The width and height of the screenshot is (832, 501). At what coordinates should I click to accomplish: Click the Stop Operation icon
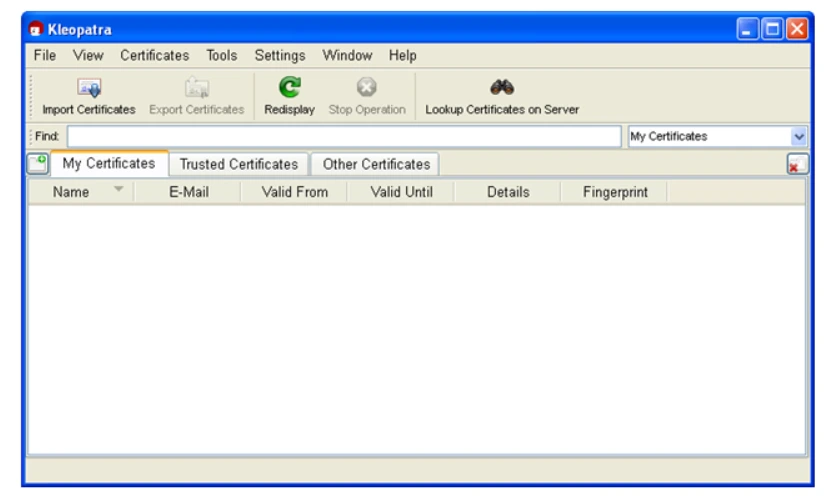click(x=367, y=87)
